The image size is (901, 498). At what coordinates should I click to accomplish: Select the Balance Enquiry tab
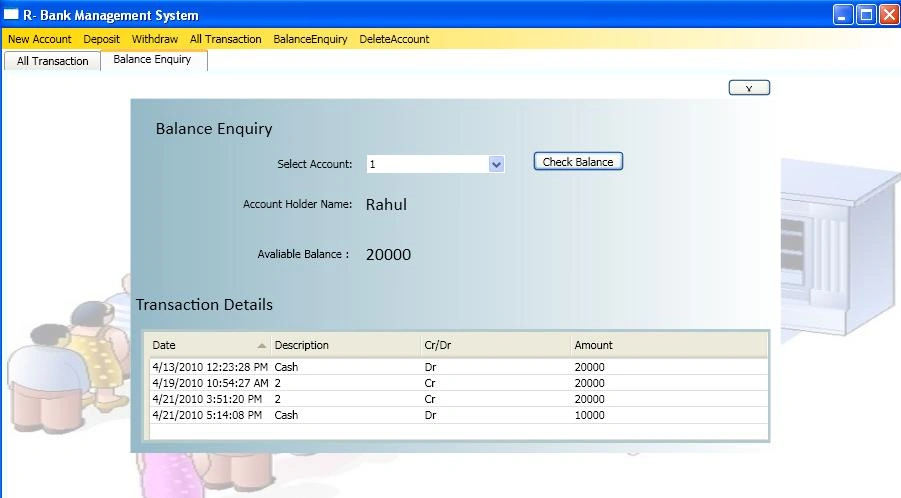[x=153, y=60]
